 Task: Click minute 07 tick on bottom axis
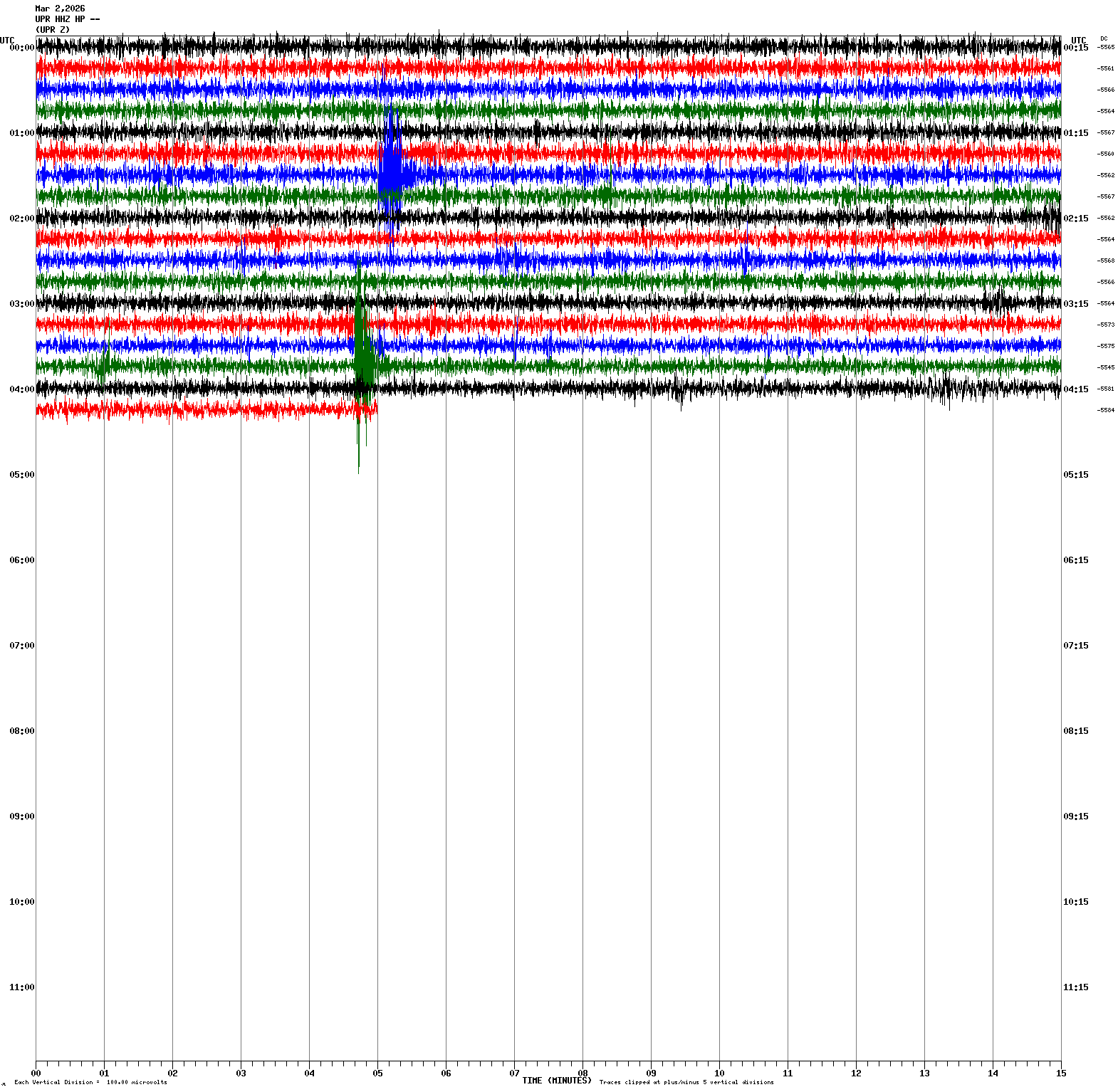pyautogui.click(x=514, y=1073)
